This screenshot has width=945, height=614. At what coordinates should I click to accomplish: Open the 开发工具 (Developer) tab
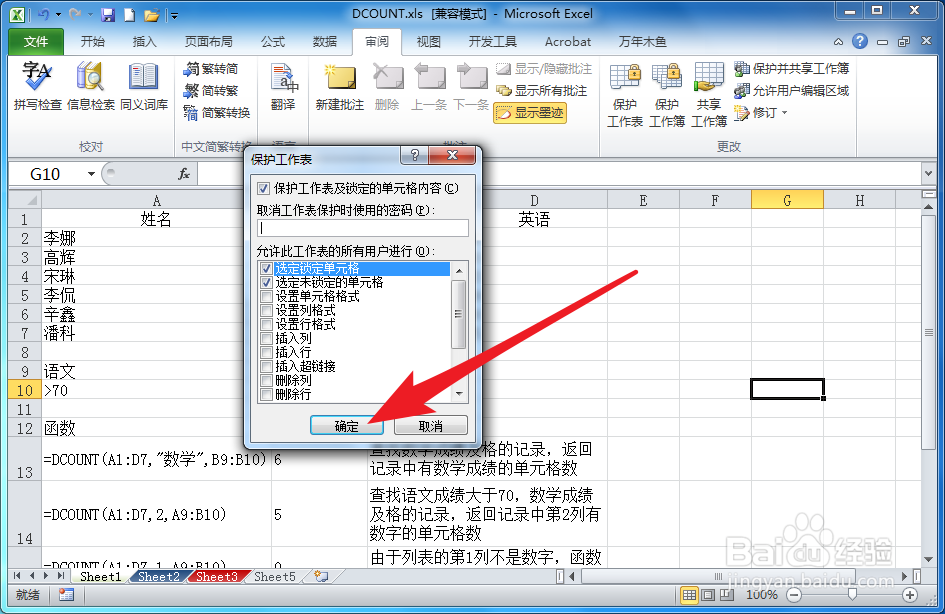(x=492, y=41)
